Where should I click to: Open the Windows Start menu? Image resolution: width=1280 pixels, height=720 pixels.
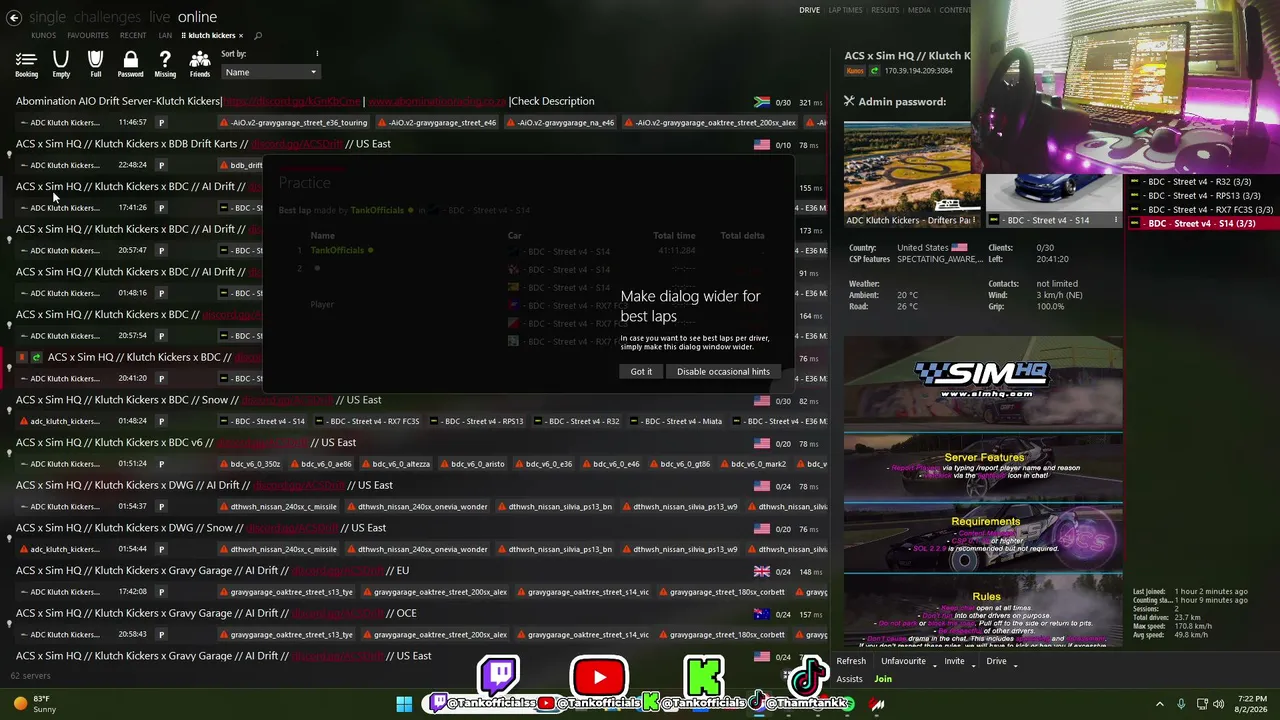coord(404,704)
